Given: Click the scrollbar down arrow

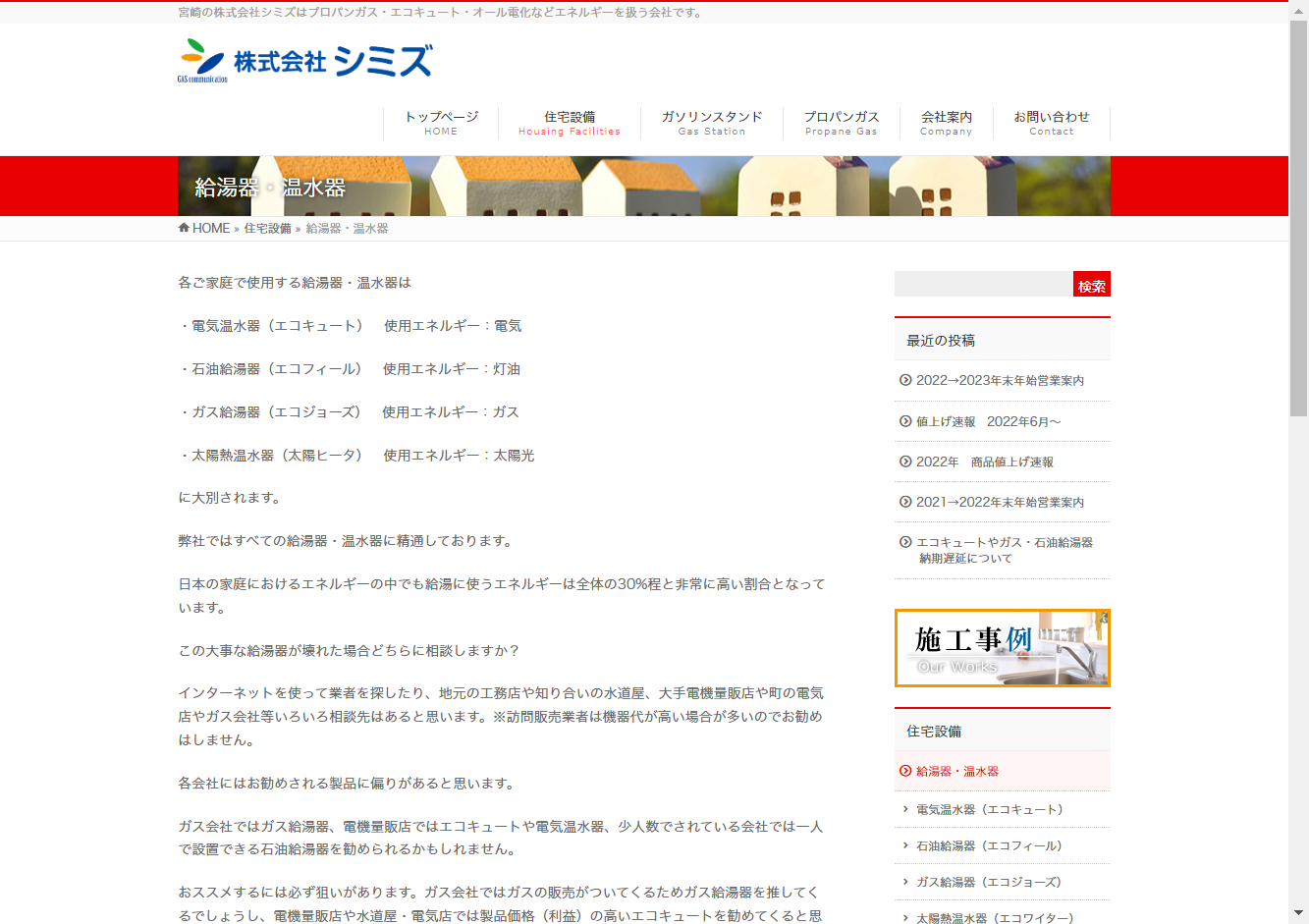Looking at the screenshot, I should point(1298,913).
